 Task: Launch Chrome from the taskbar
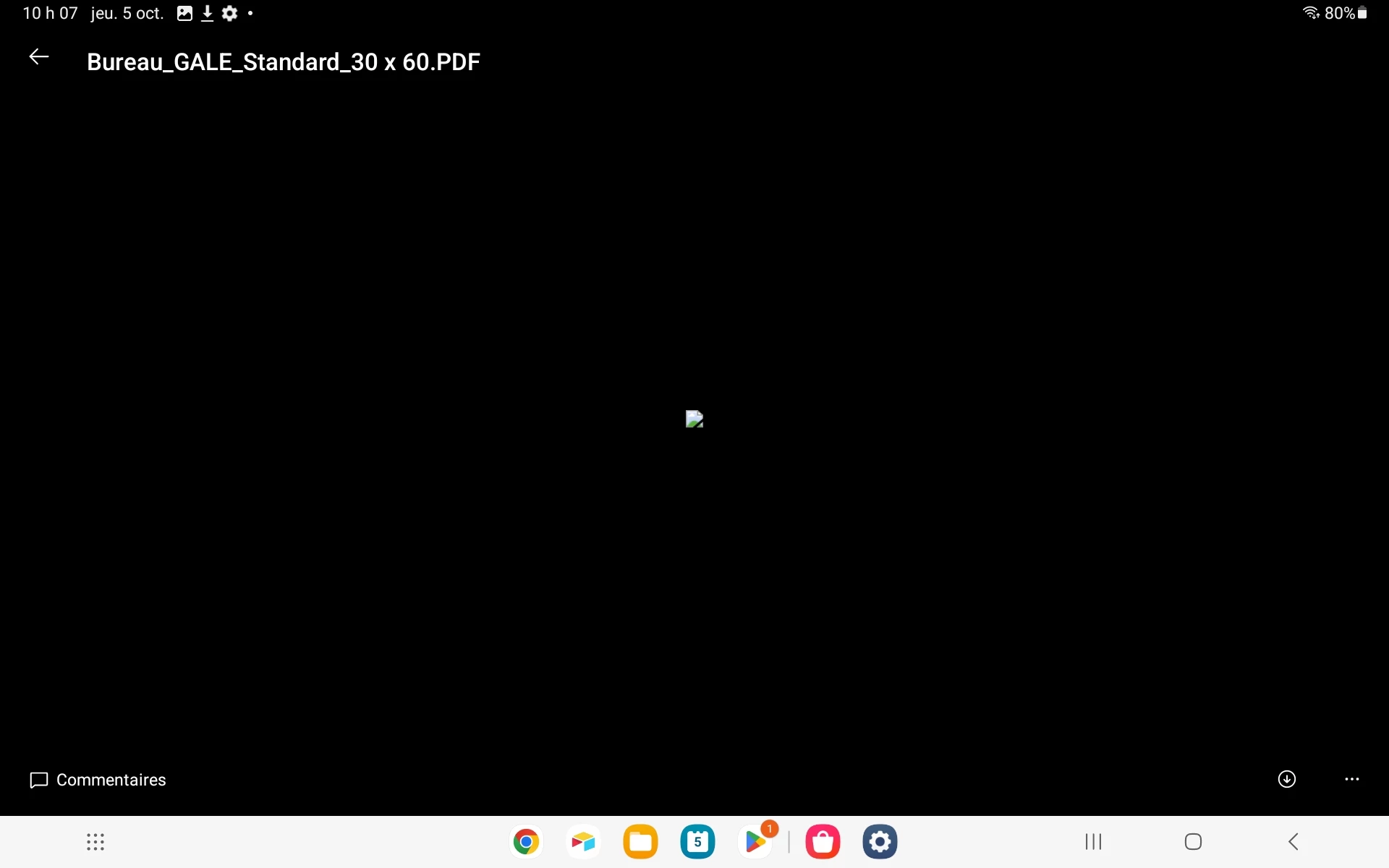click(526, 842)
